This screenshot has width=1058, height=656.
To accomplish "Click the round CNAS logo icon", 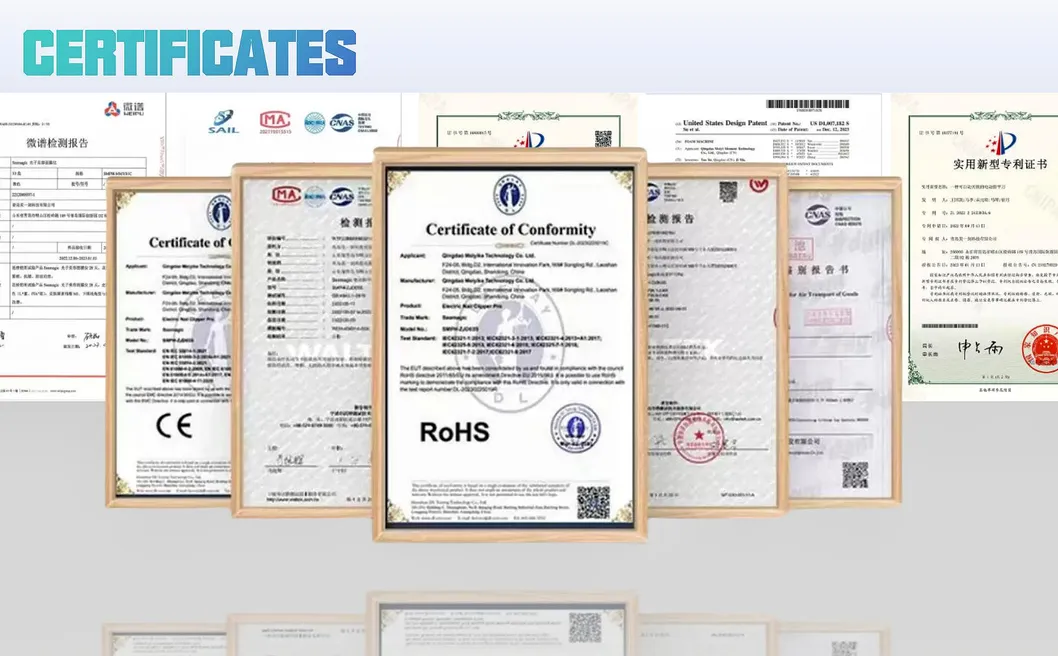I will tap(341, 122).
